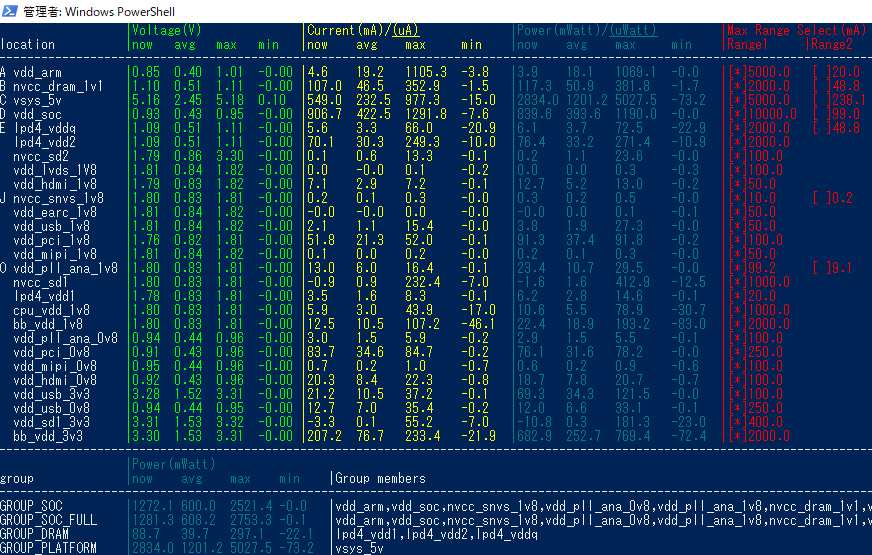Select the GROUP_PLATFORM row
Screen dimensions: 872x555
coord(49,548)
